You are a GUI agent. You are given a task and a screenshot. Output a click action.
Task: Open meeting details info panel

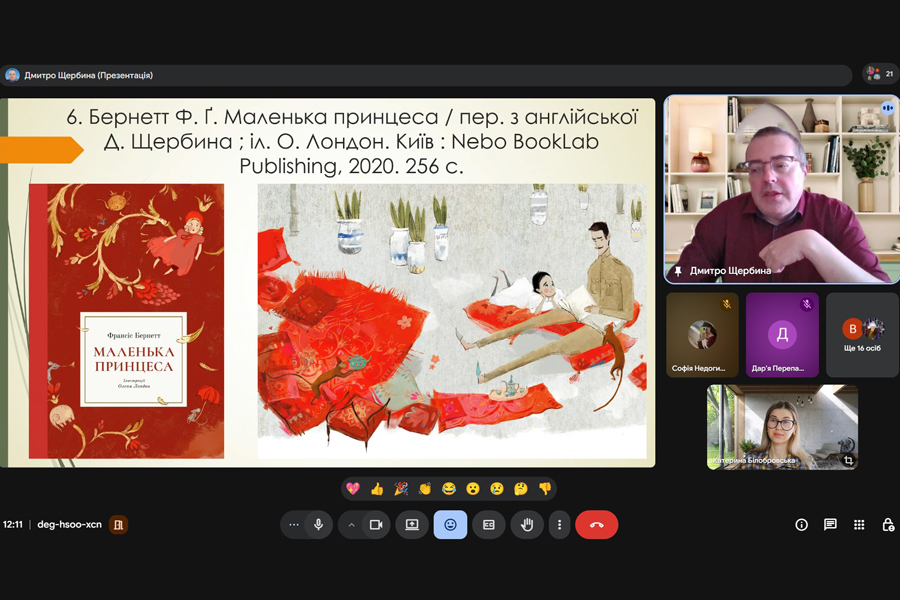pos(801,524)
